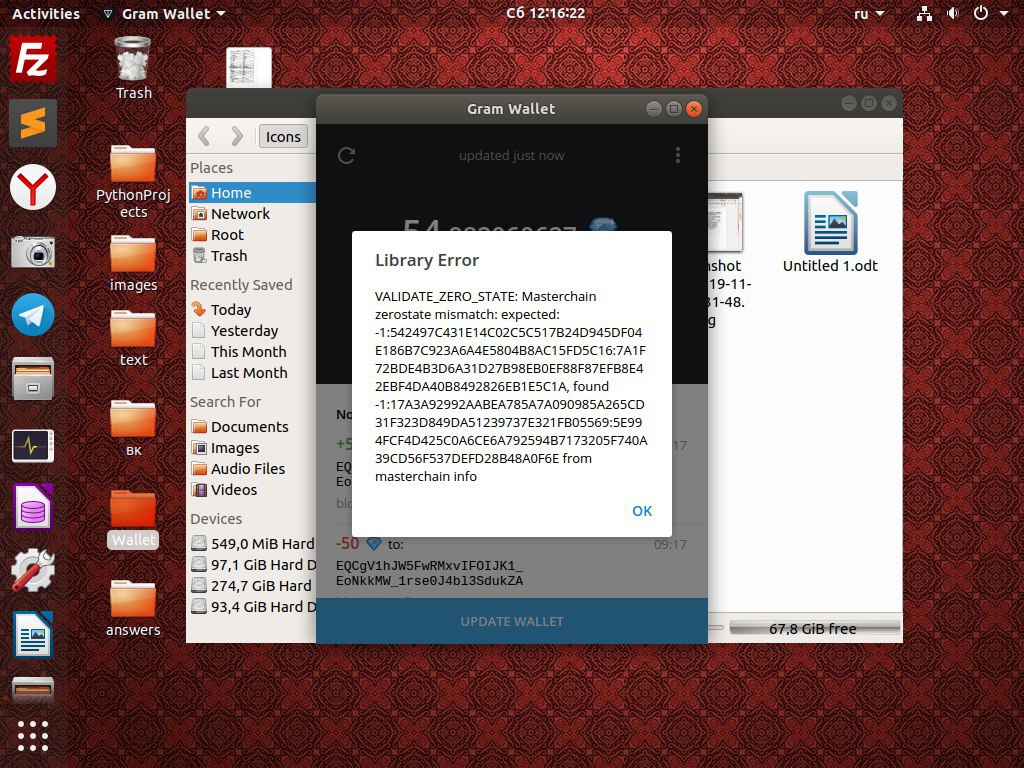Open FileZilla from the dock
Screen dimensions: 1024x768
(x=33, y=59)
